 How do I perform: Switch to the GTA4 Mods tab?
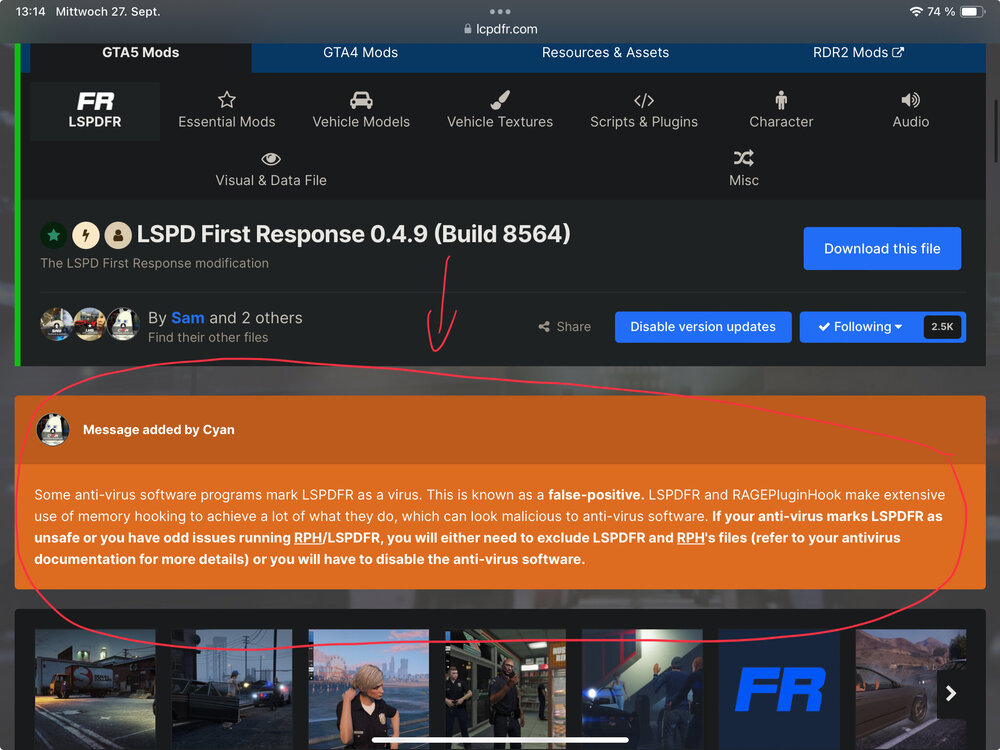coord(360,53)
